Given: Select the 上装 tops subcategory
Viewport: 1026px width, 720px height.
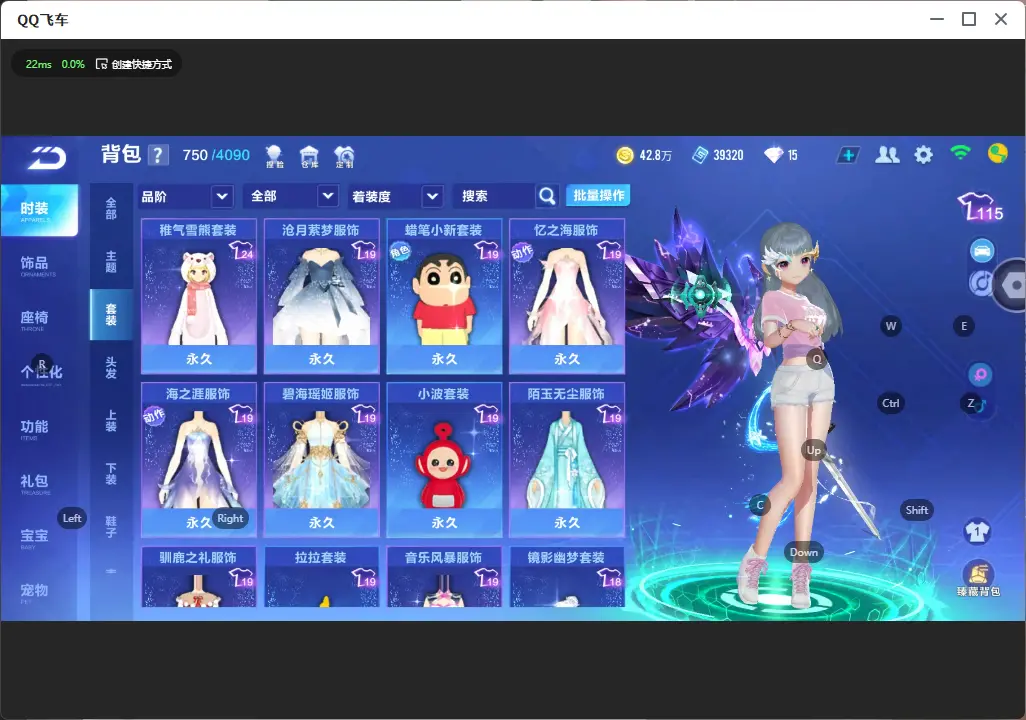Looking at the screenshot, I should click(x=111, y=420).
